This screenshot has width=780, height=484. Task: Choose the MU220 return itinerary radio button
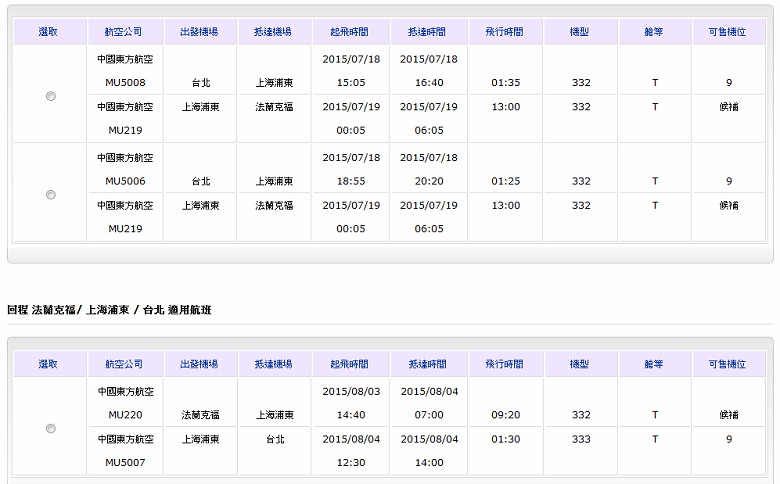51,428
